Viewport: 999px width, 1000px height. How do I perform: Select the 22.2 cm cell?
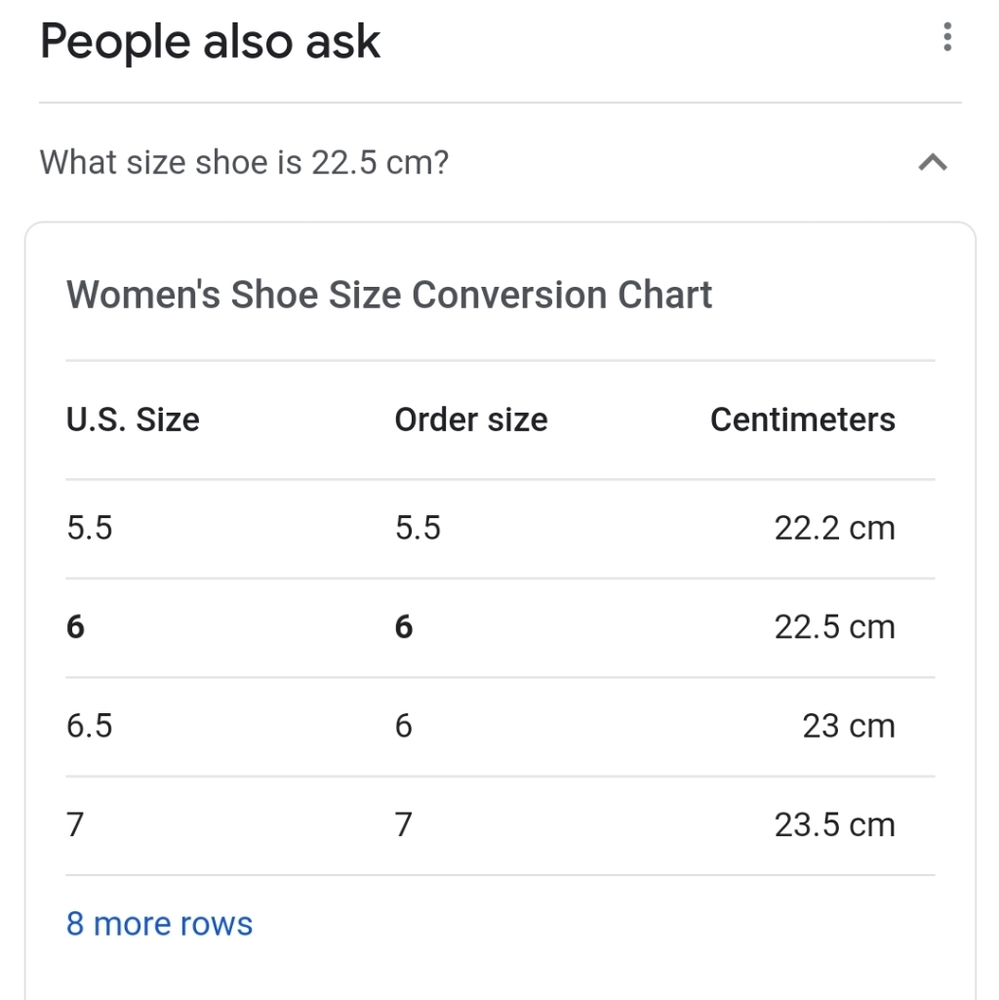tap(835, 528)
